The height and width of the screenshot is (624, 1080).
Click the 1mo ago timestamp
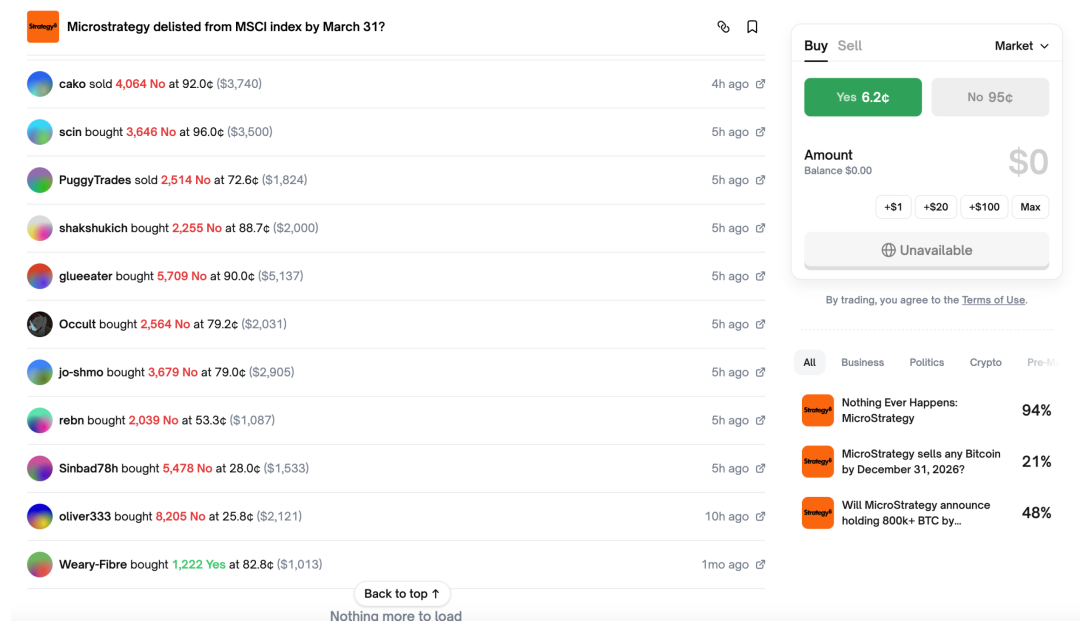click(x=725, y=565)
